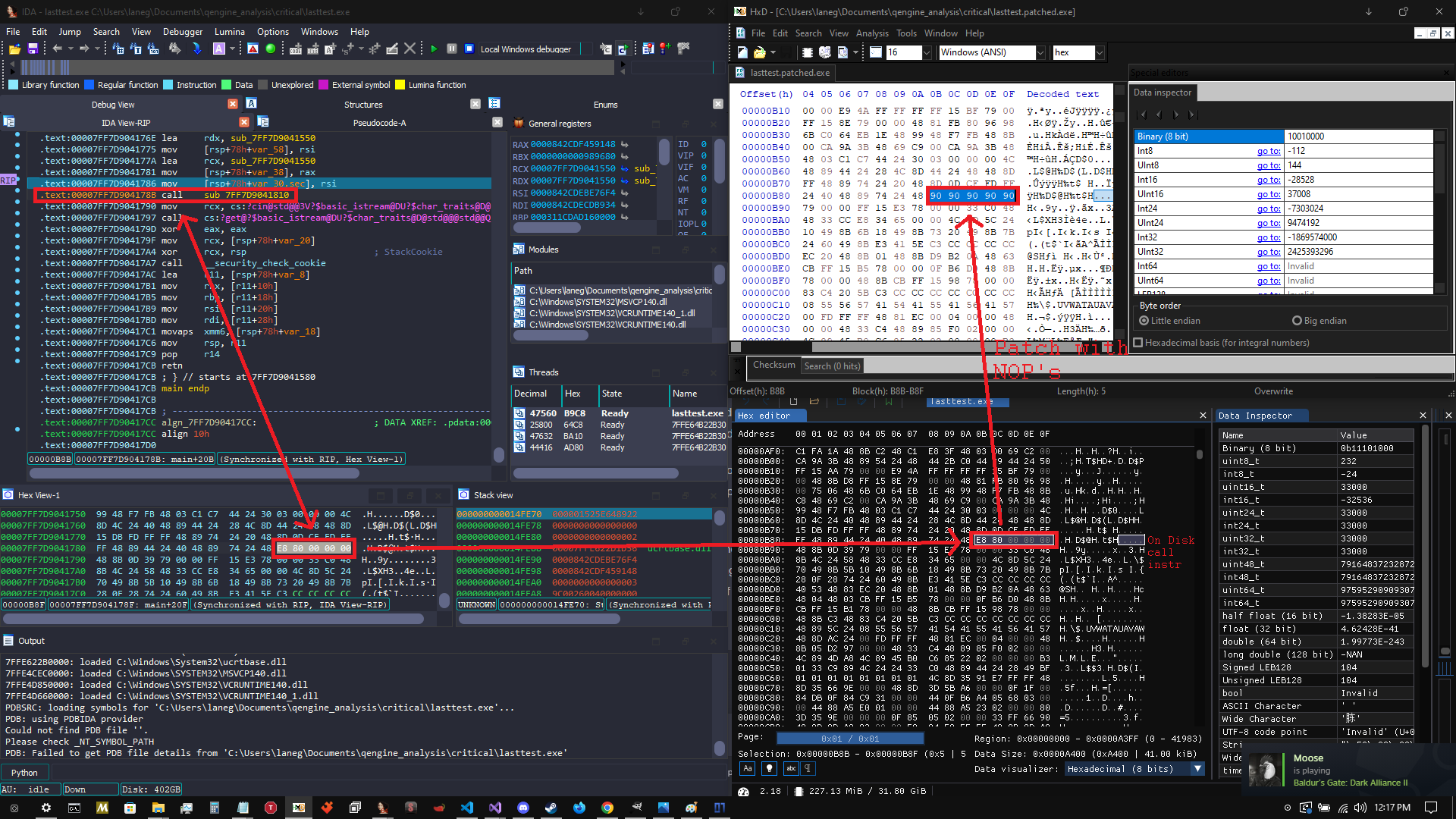The image size is (1456, 819).
Task: Open Visual Studio Code from taskbar
Action: [466, 808]
